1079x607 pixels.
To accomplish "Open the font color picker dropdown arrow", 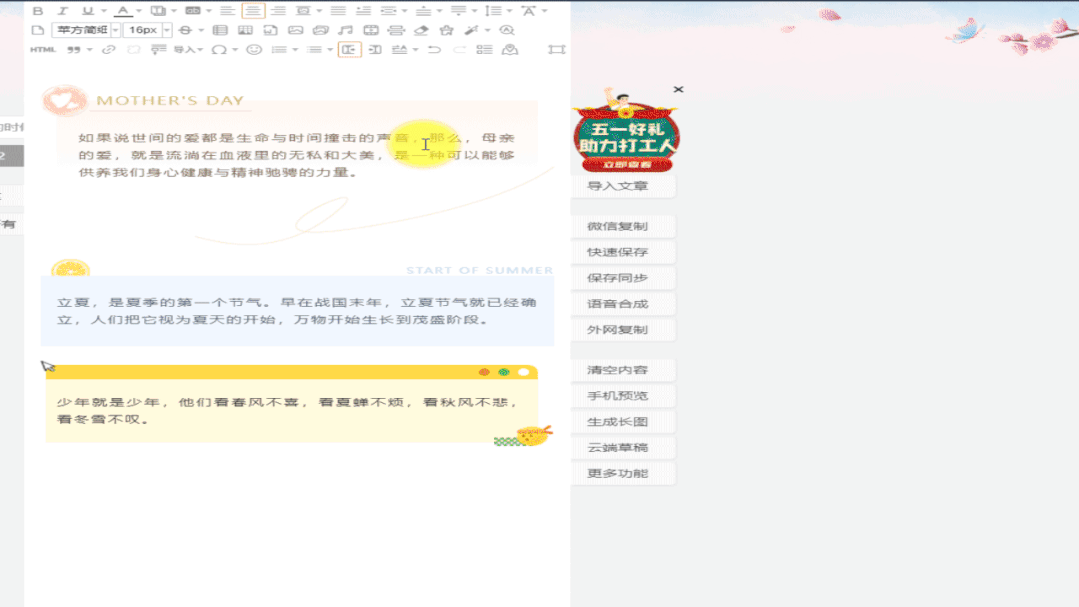I will click(x=138, y=11).
